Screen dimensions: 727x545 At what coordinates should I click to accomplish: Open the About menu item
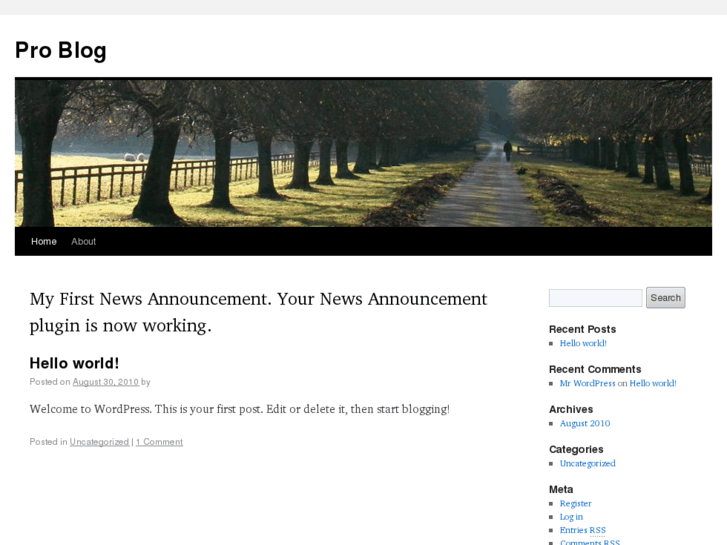click(x=83, y=241)
